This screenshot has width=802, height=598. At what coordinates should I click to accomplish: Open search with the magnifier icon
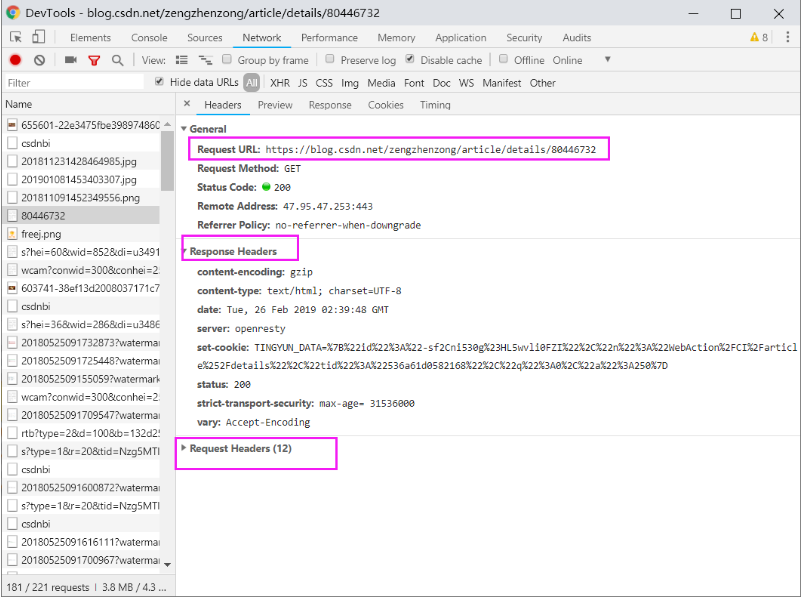click(x=117, y=60)
